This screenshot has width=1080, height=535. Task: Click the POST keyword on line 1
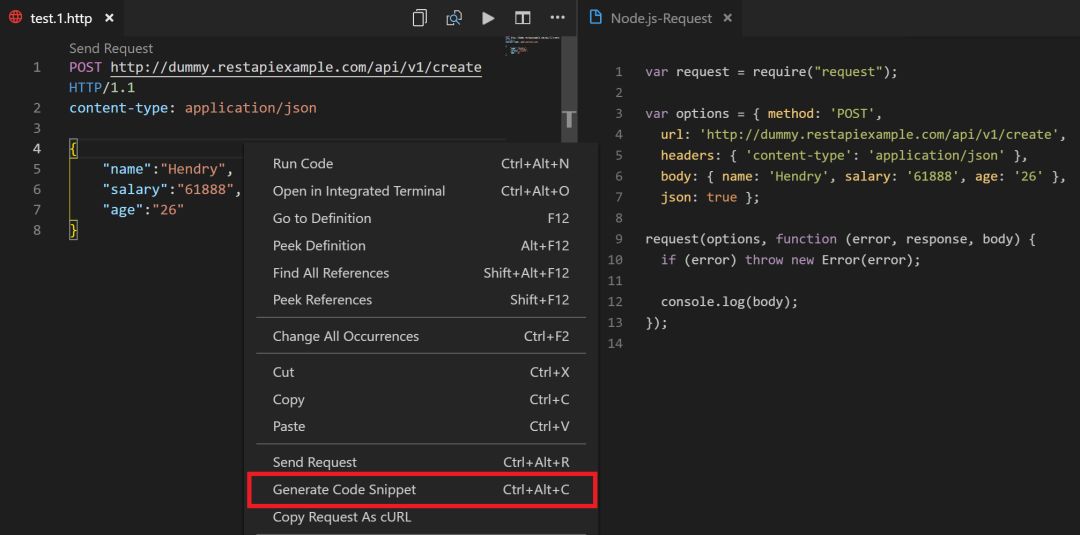point(85,67)
